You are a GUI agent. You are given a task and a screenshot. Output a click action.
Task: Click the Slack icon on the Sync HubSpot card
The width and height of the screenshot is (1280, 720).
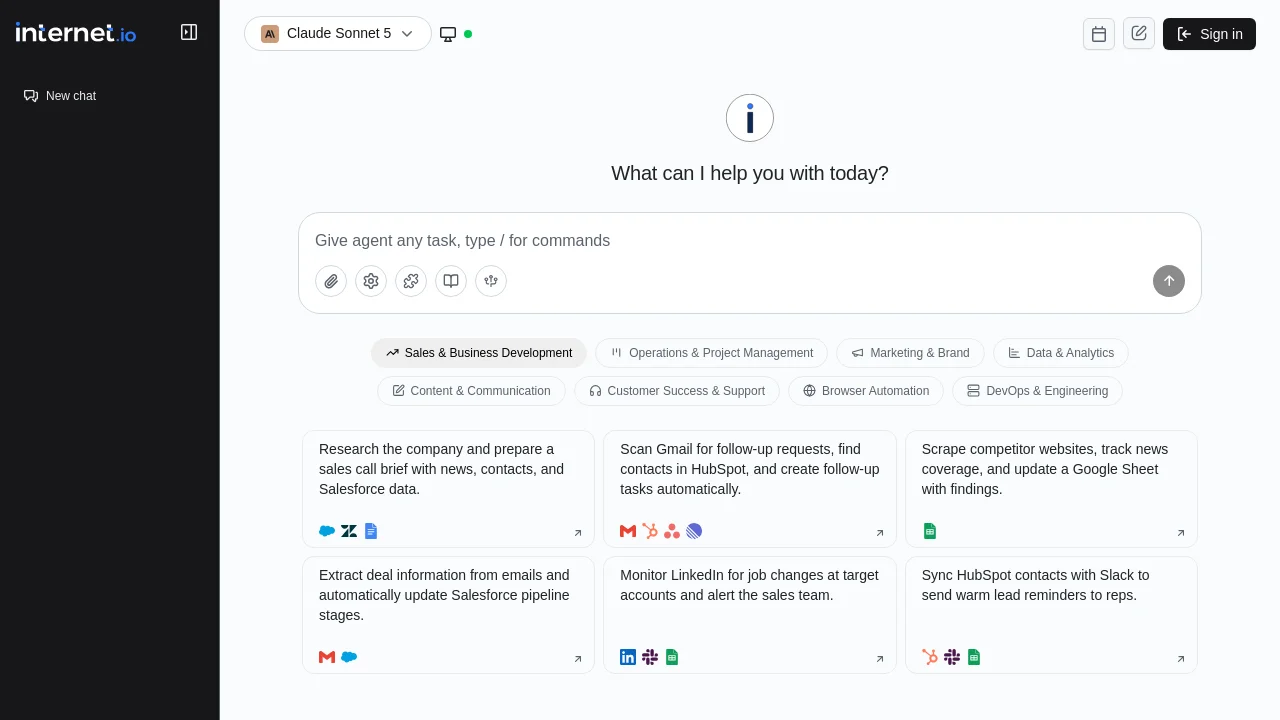coord(952,657)
